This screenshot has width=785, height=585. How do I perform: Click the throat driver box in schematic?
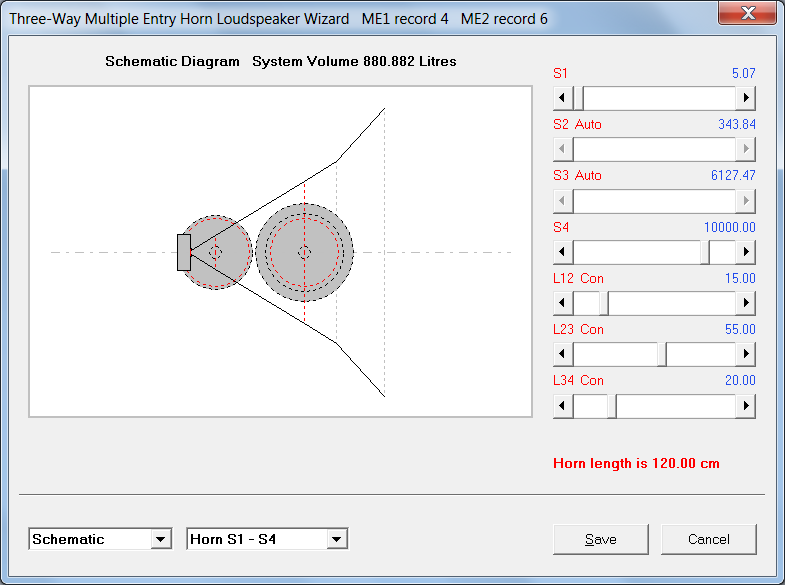(184, 252)
